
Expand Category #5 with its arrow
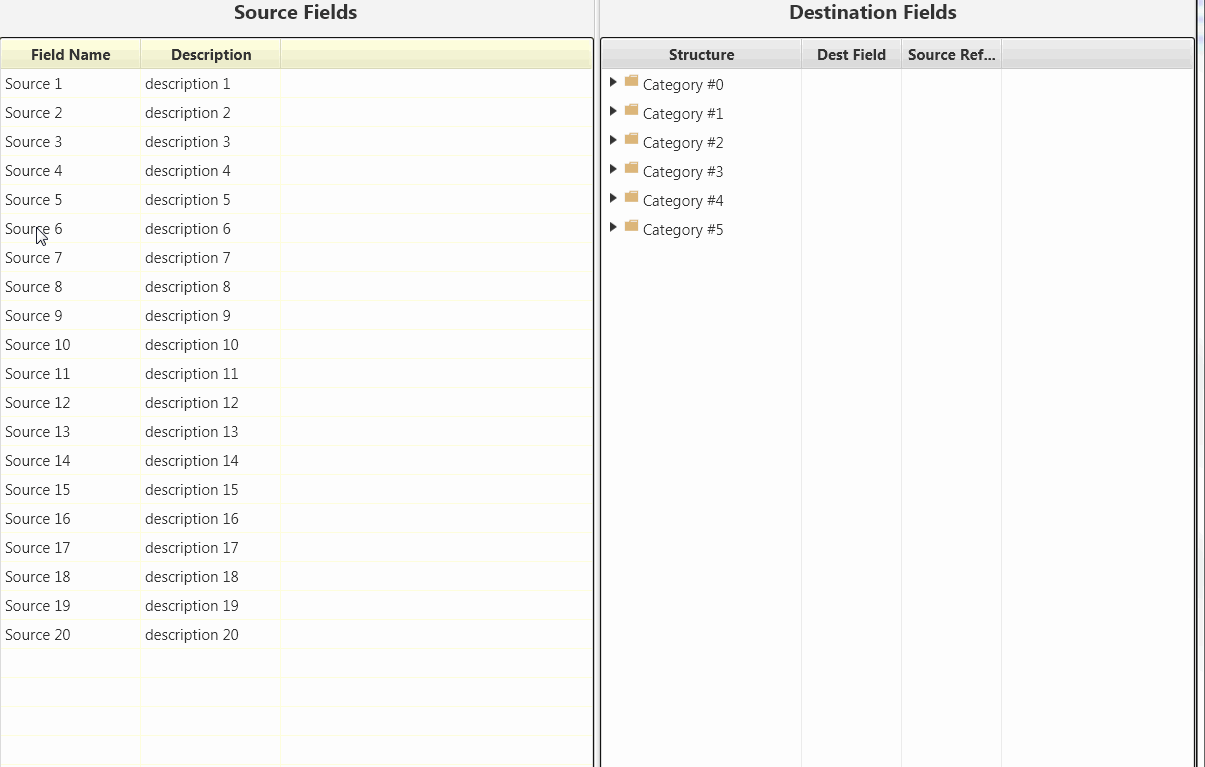tap(613, 227)
